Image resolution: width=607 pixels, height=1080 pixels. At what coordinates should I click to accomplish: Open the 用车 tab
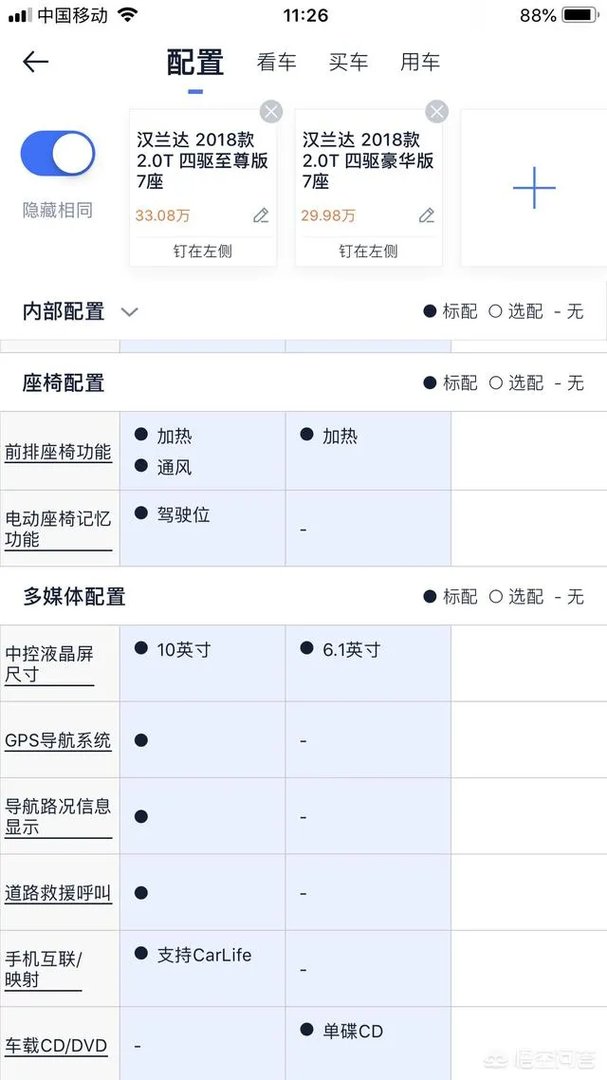(420, 62)
